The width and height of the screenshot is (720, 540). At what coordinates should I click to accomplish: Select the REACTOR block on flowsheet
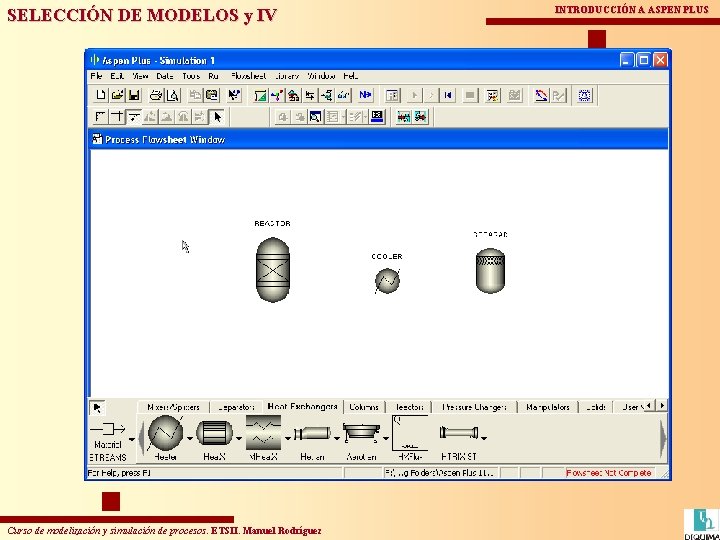click(273, 270)
